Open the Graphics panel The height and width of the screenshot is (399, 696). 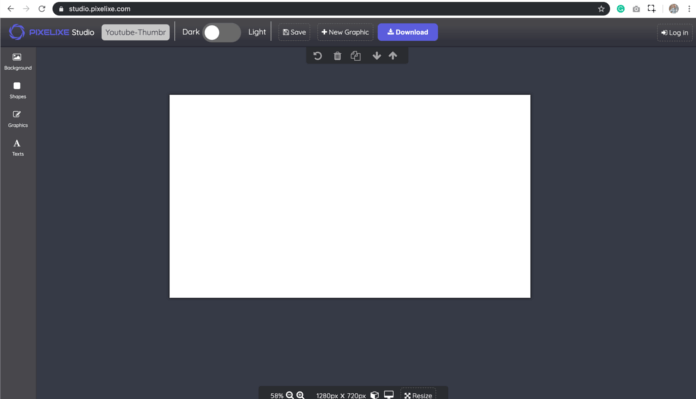(18, 119)
